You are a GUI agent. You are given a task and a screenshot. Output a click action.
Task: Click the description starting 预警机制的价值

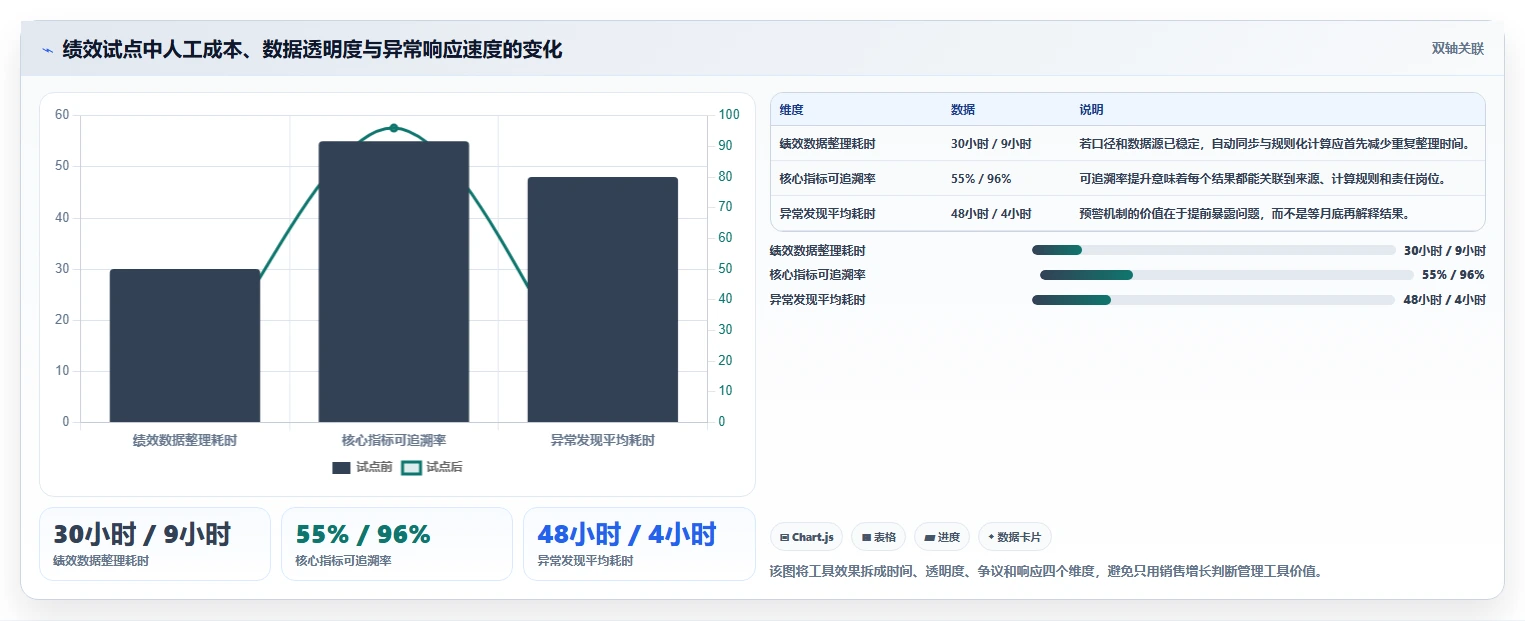click(1243, 214)
